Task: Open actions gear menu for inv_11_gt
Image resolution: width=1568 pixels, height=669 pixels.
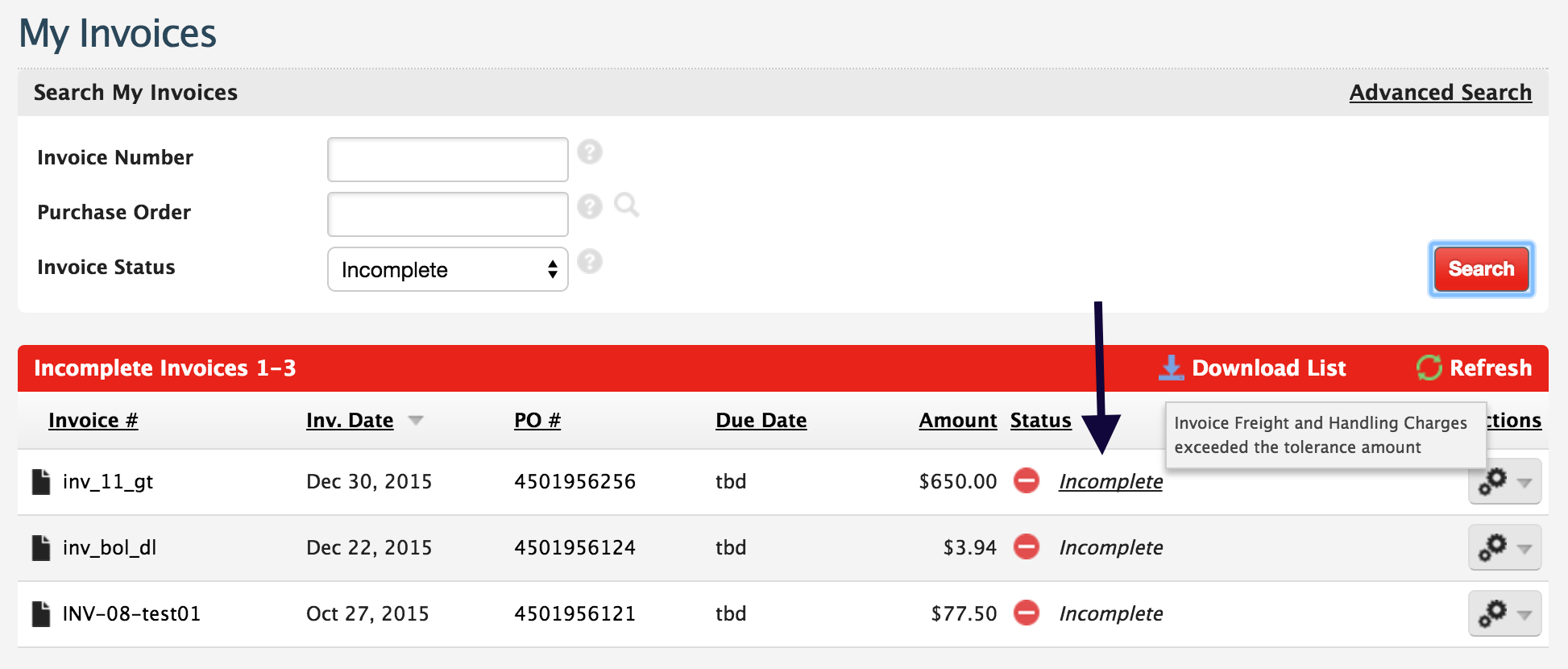Action: coord(1504,482)
